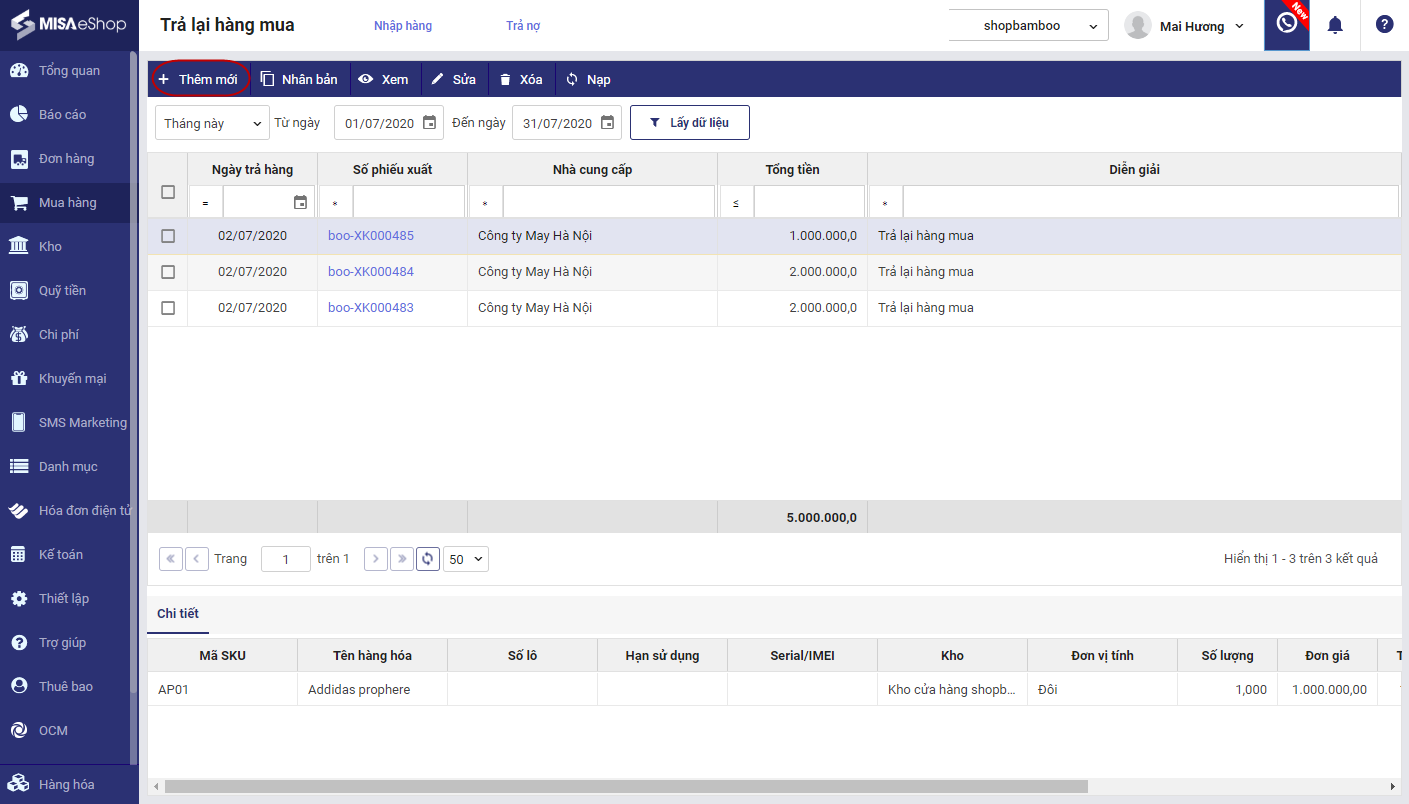Open the help question mark icon
The height and width of the screenshot is (804, 1409).
tap(1384, 25)
